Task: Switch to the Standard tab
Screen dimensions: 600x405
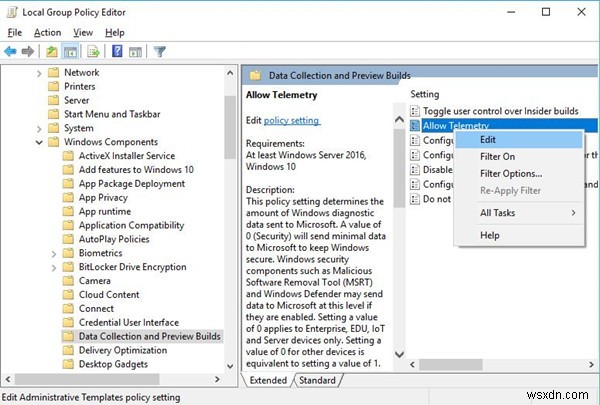Action: tap(316, 380)
